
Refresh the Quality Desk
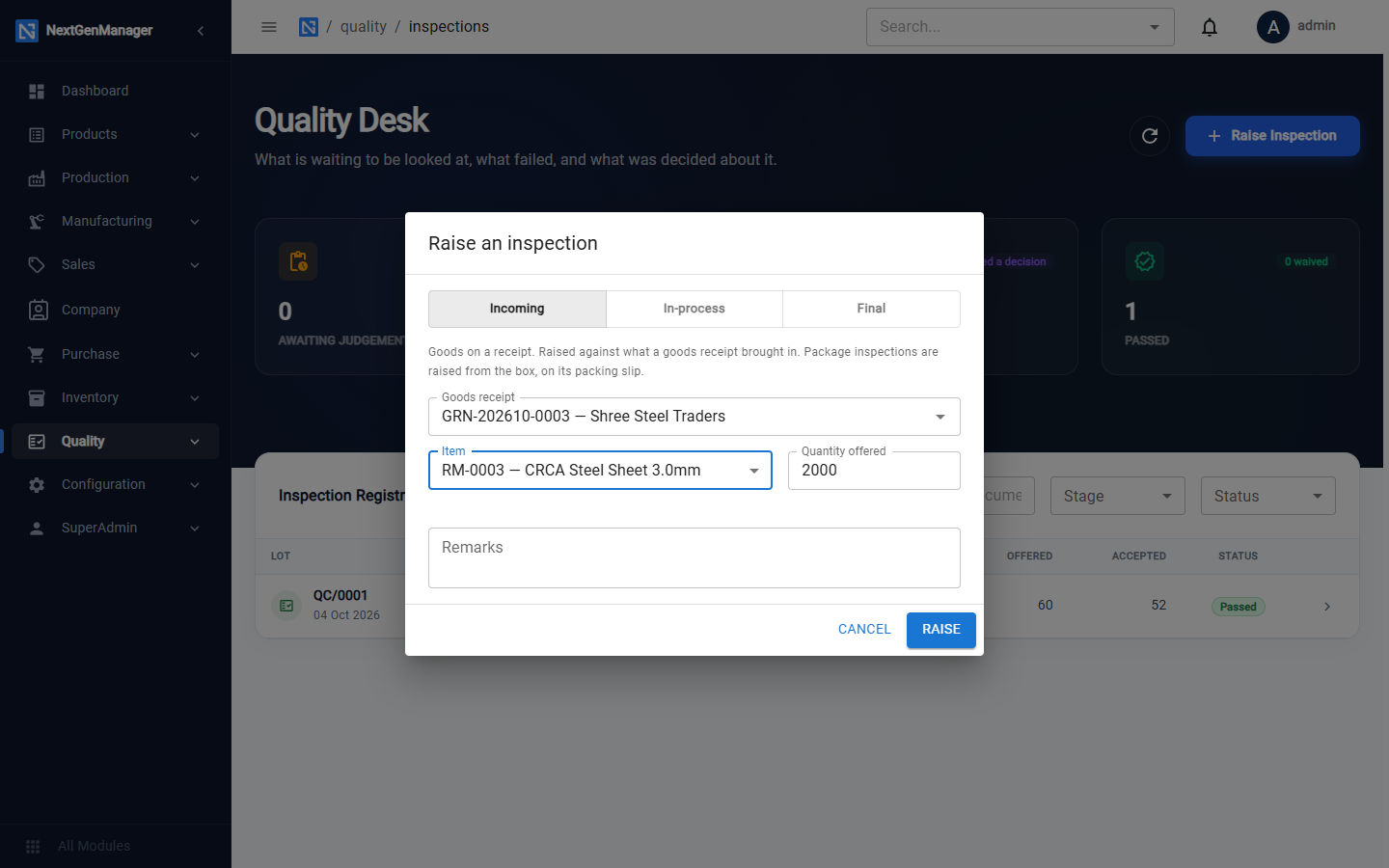(1150, 136)
